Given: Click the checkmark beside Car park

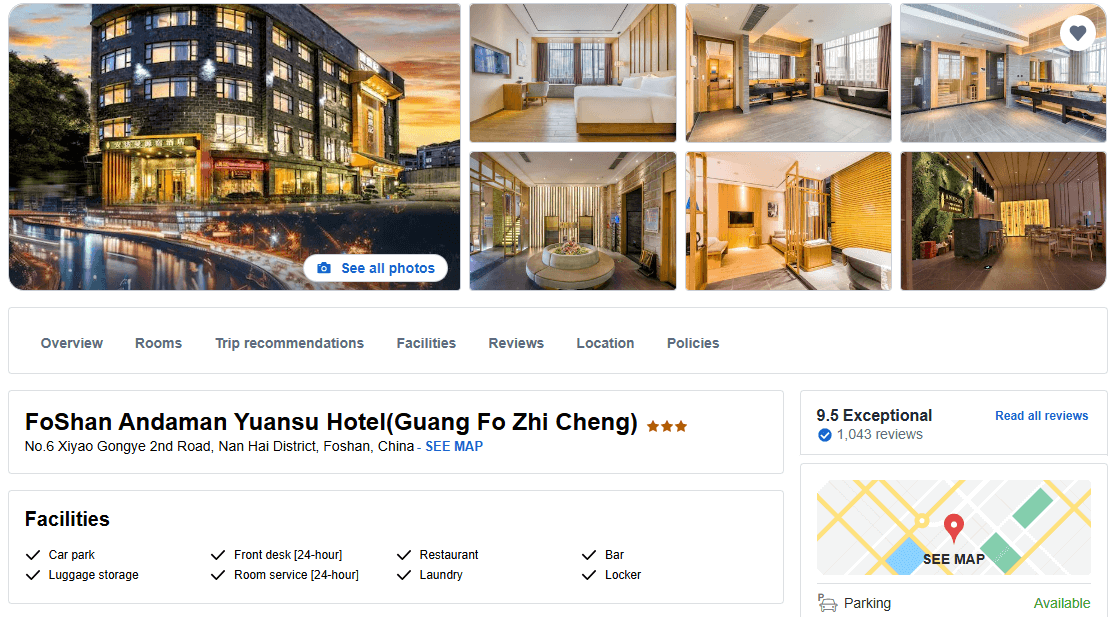Looking at the screenshot, I should point(33,555).
